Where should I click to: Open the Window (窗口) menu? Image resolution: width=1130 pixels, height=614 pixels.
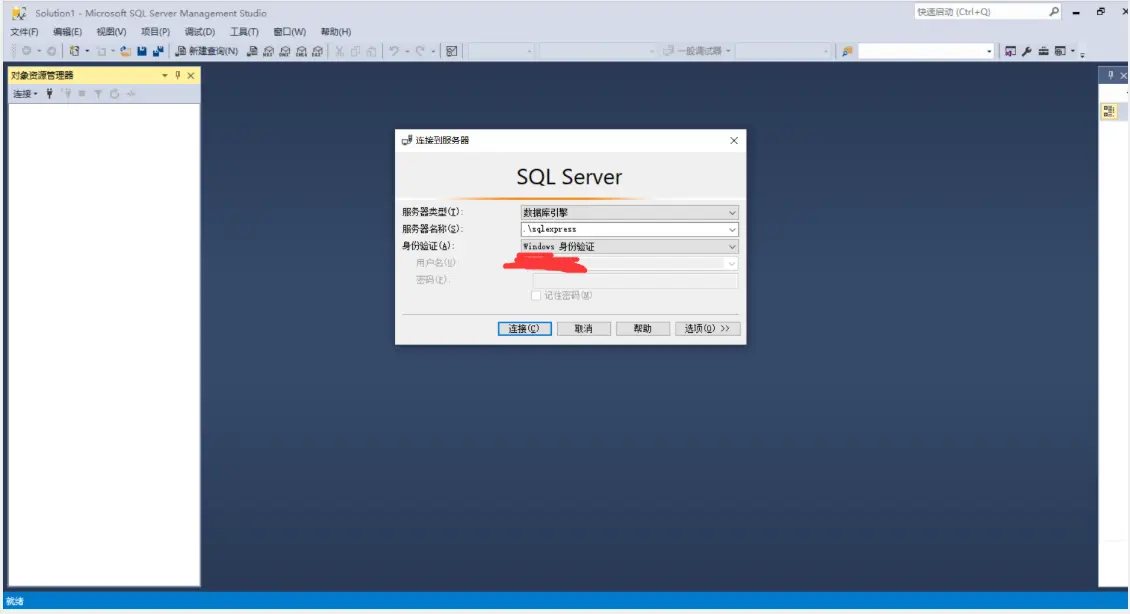289,32
